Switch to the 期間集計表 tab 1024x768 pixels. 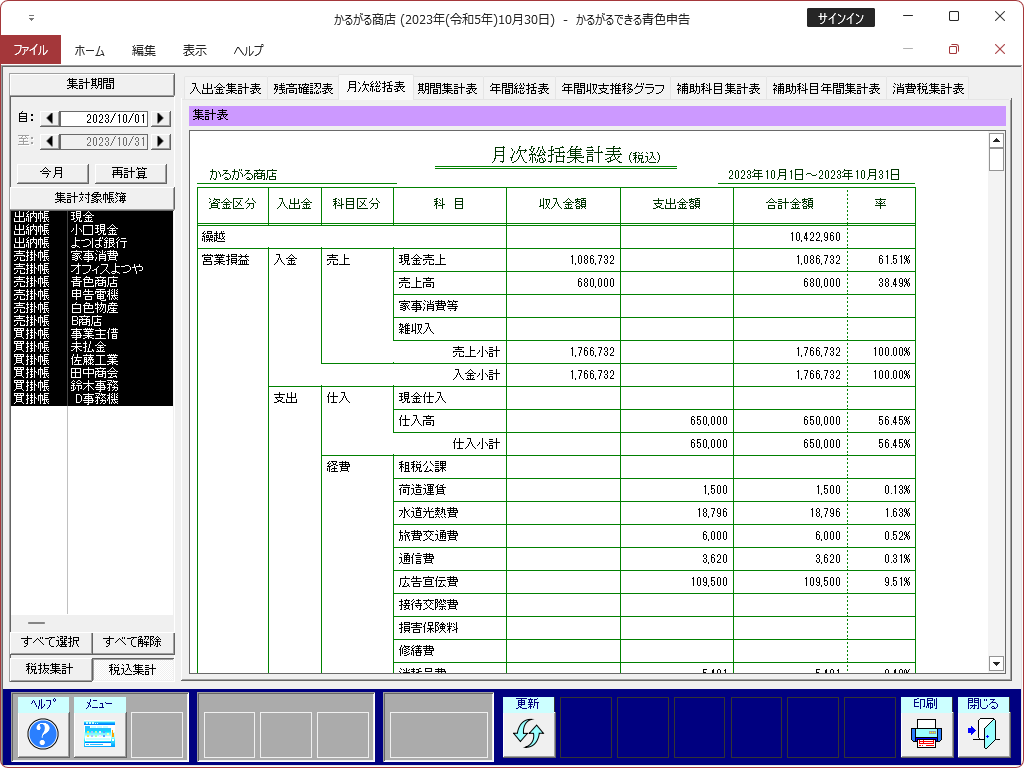(x=447, y=89)
